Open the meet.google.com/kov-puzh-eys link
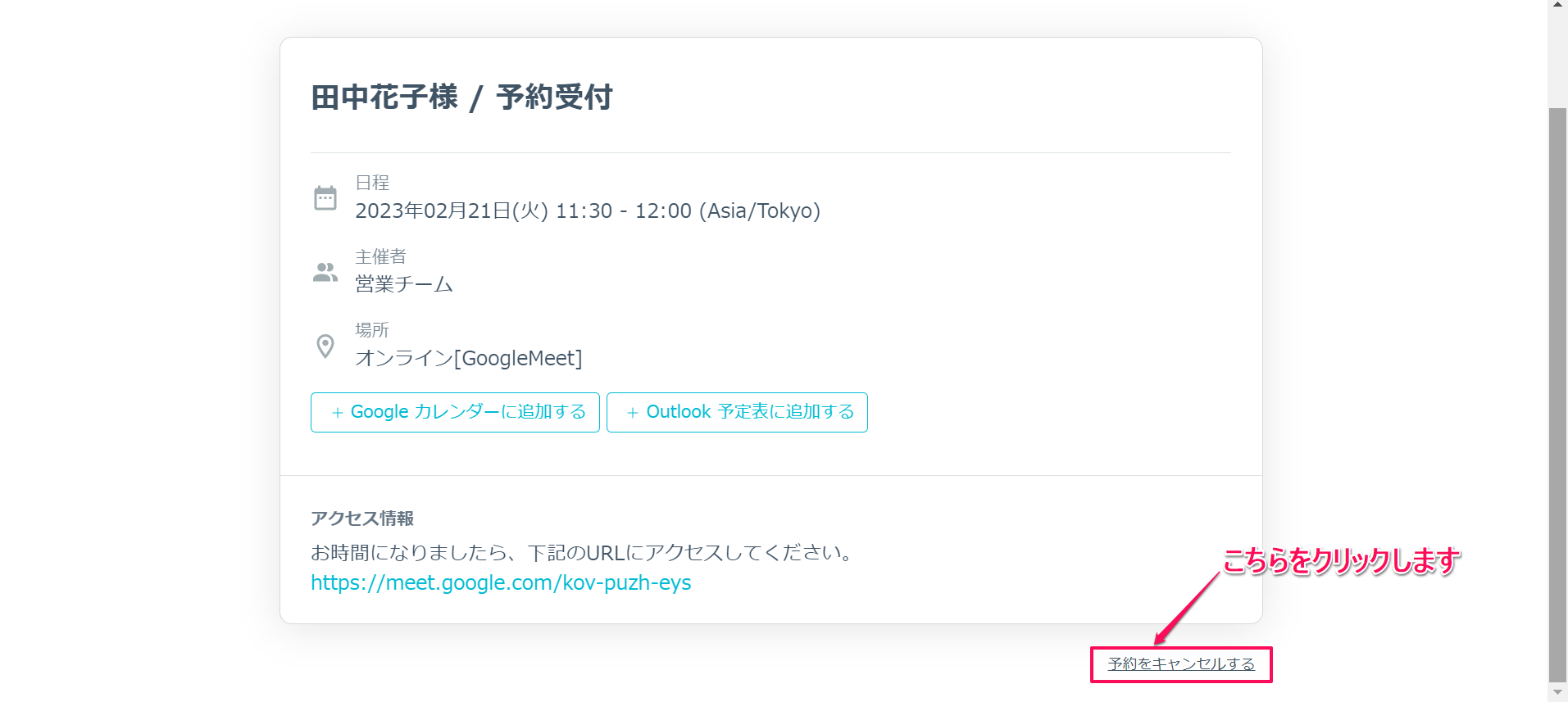 pyautogui.click(x=501, y=582)
